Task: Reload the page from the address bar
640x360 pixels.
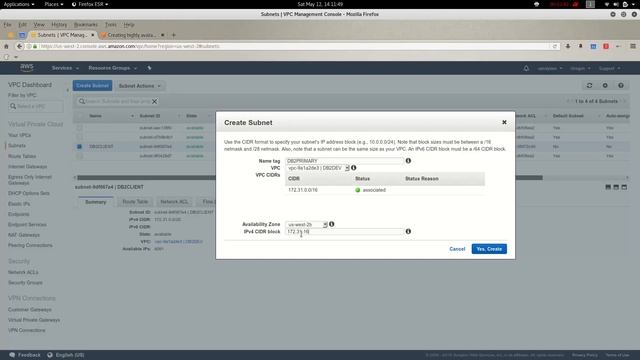Action: point(554,46)
